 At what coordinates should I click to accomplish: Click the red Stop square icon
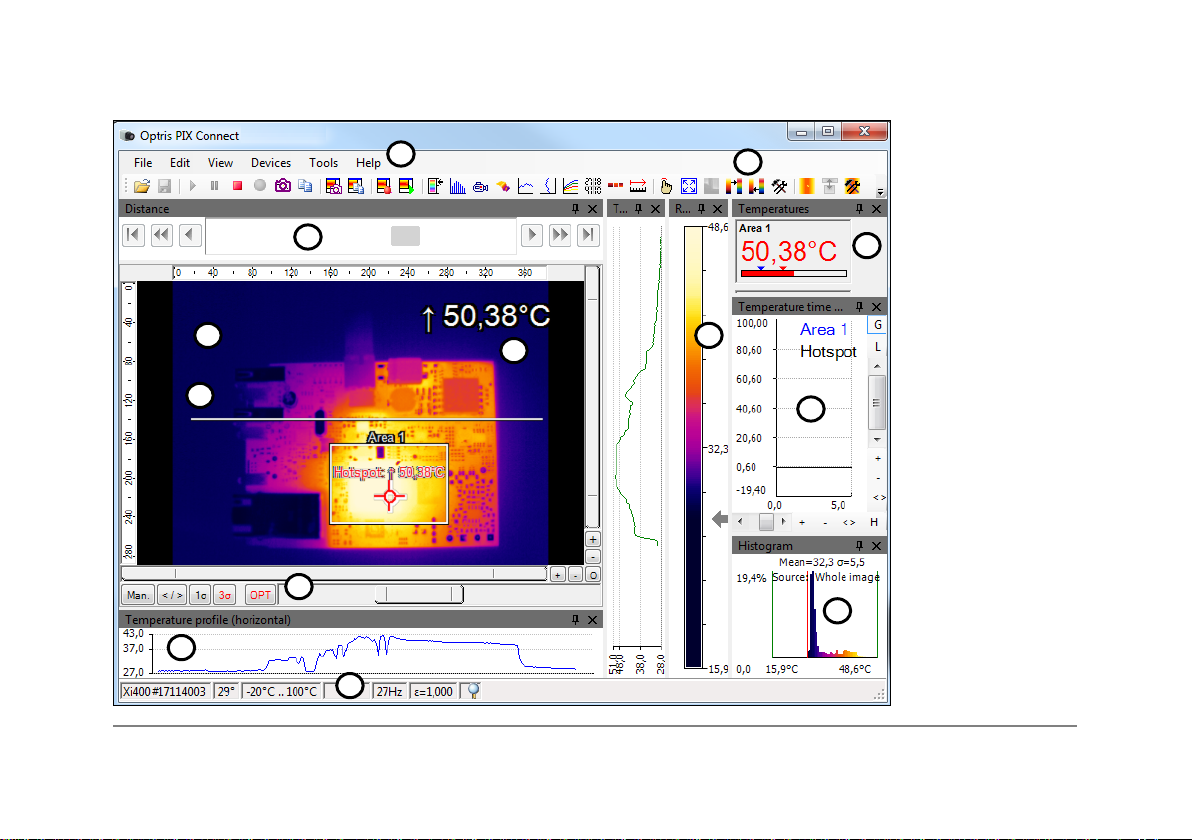click(x=237, y=185)
